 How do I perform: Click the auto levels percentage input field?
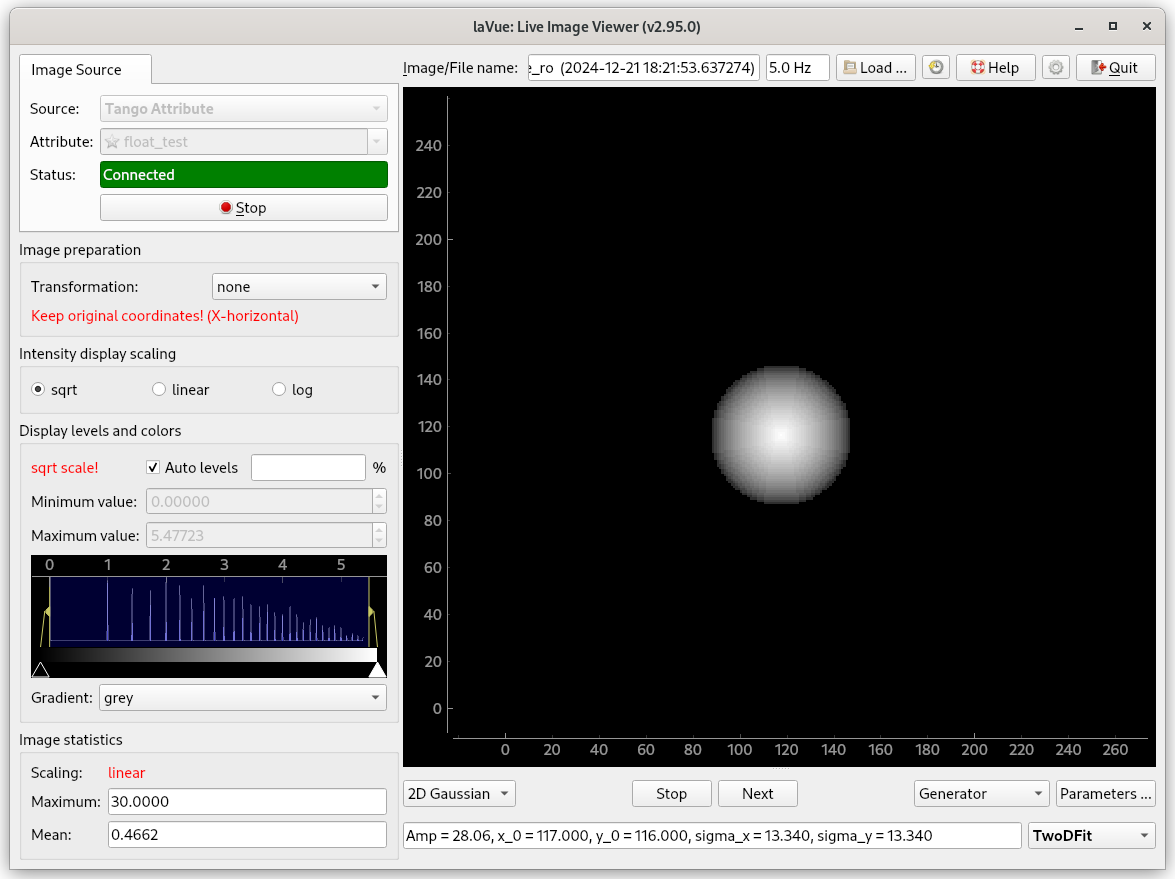click(x=308, y=467)
